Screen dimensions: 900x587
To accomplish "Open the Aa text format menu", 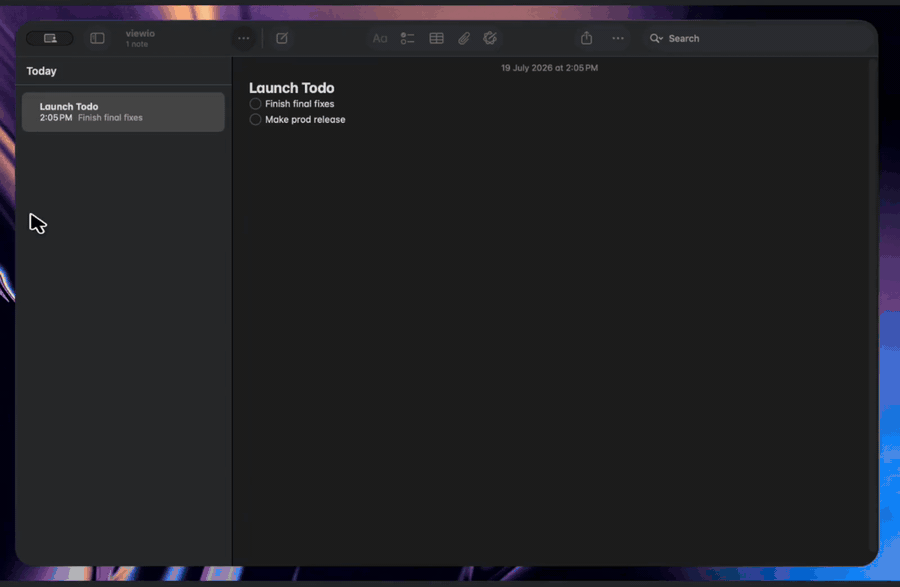I will coord(380,38).
